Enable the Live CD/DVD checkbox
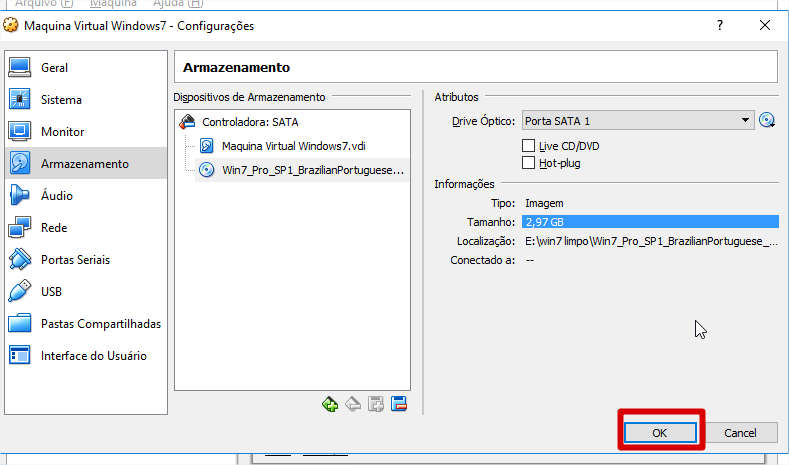Viewport: 789px width, 465px height. (528, 146)
